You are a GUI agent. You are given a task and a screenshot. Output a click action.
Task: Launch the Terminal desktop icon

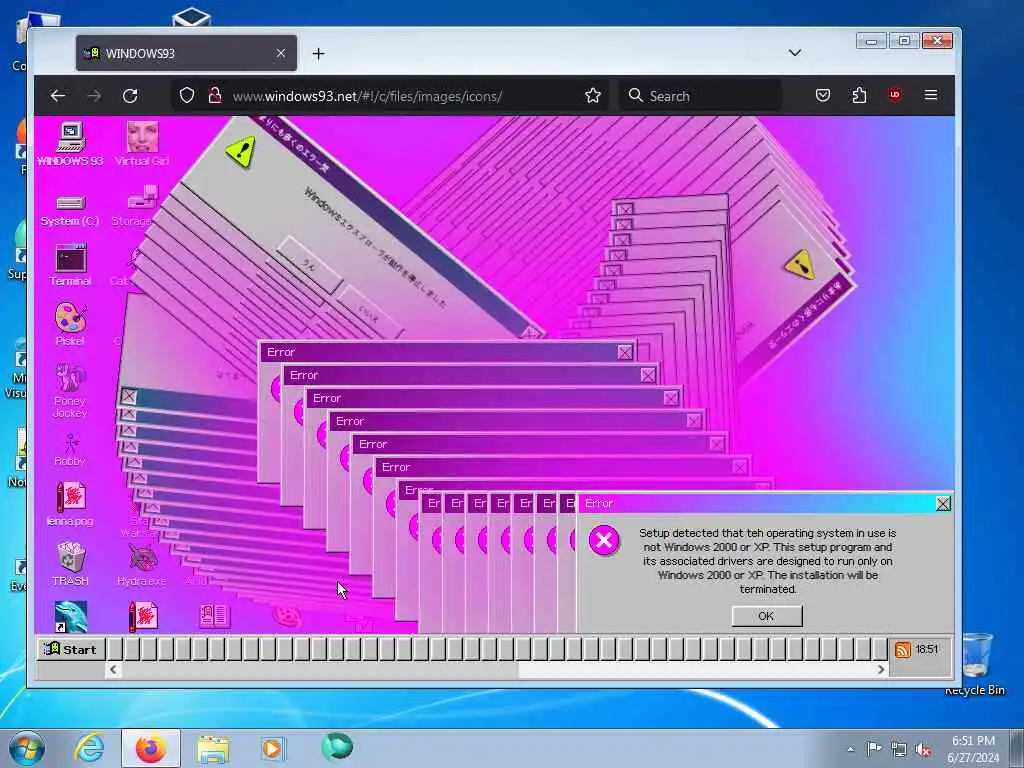70,264
